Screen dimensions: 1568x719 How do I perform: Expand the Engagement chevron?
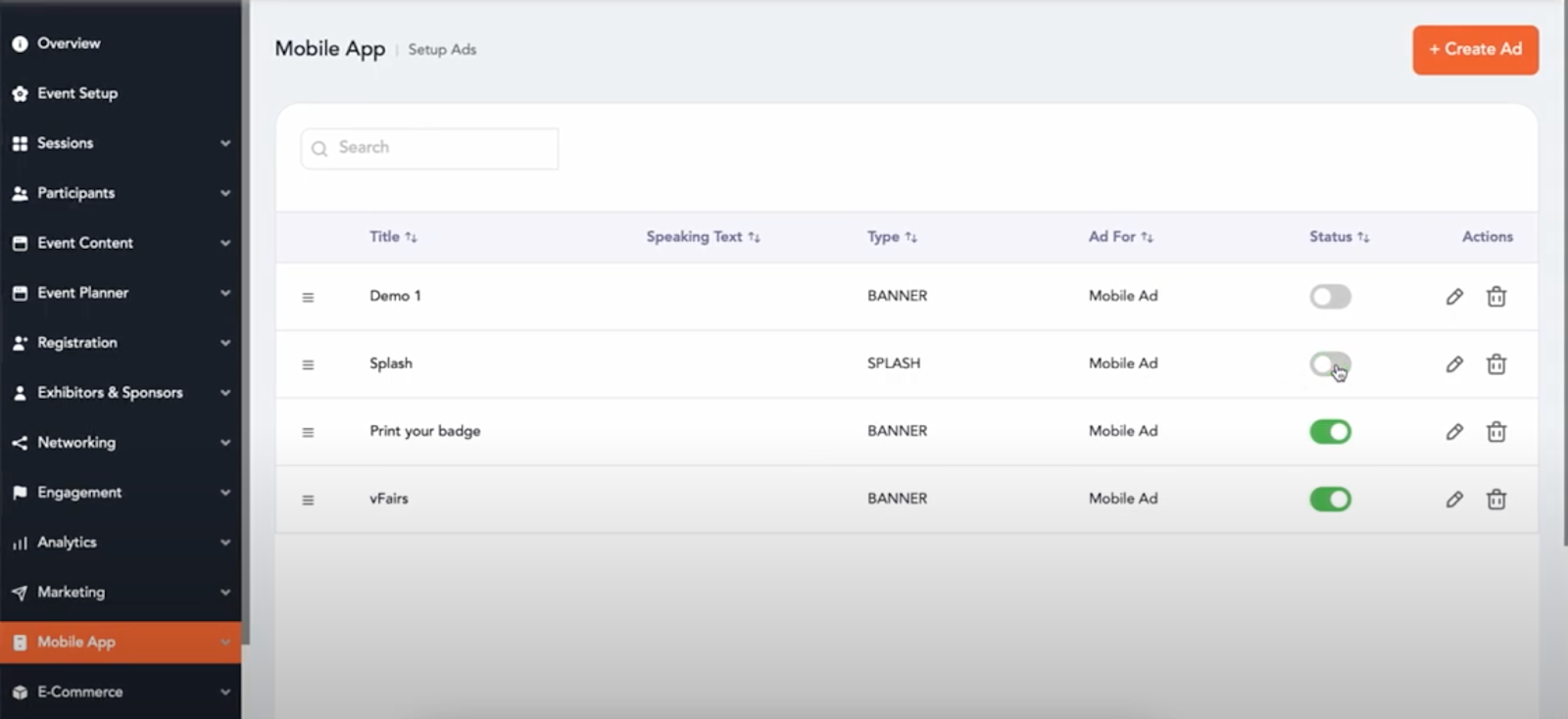coord(225,493)
